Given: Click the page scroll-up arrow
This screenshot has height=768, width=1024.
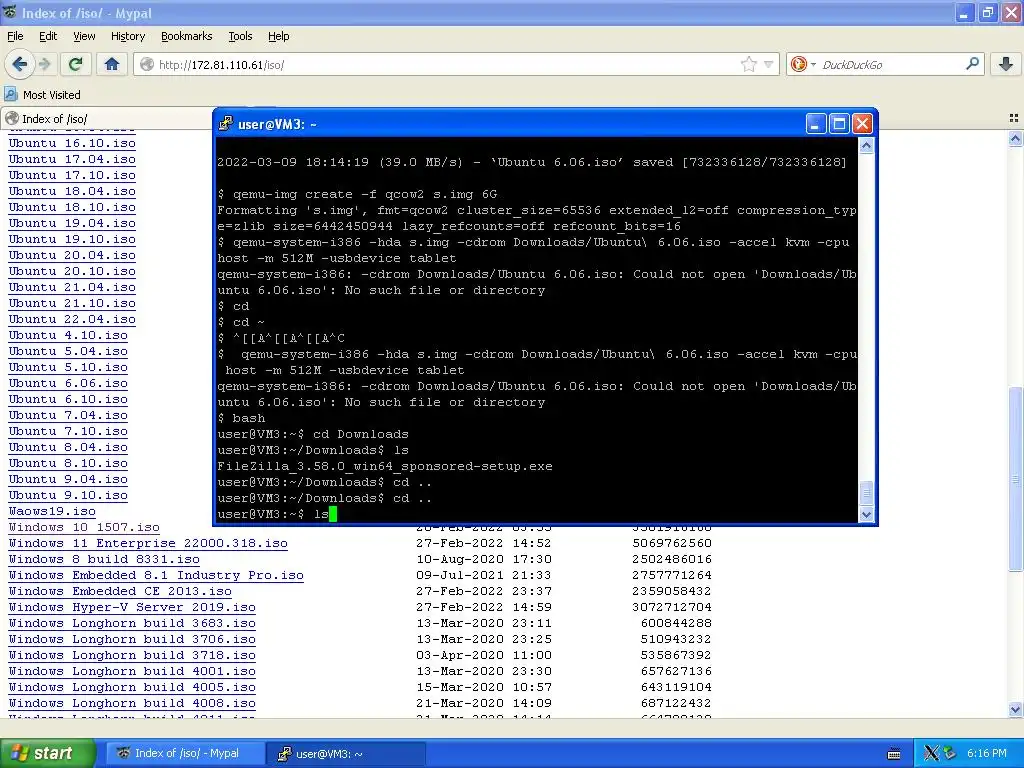Looking at the screenshot, I should (x=1015, y=138).
